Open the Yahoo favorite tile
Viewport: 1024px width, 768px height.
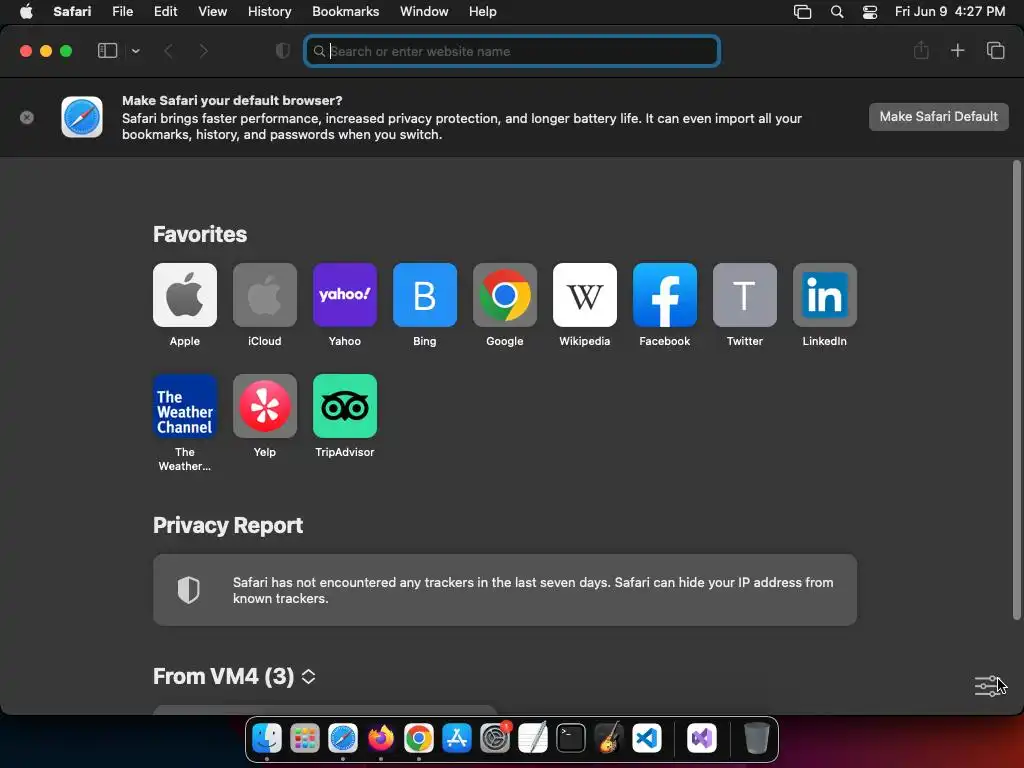pos(345,295)
